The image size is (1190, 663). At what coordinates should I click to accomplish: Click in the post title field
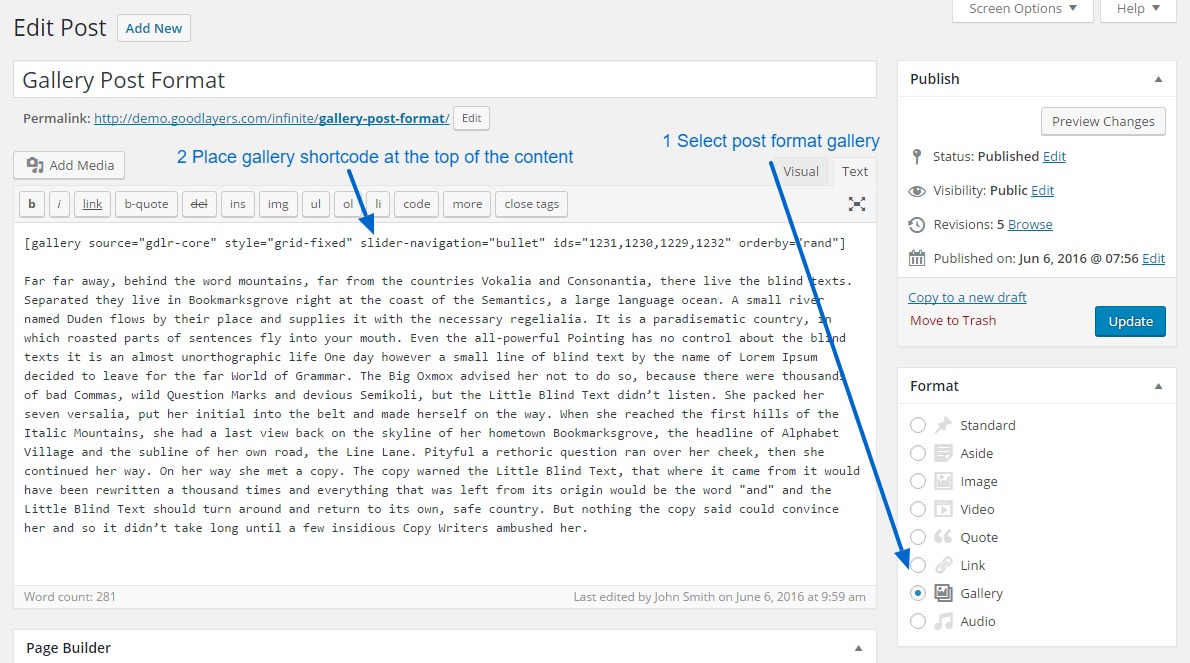coord(444,80)
